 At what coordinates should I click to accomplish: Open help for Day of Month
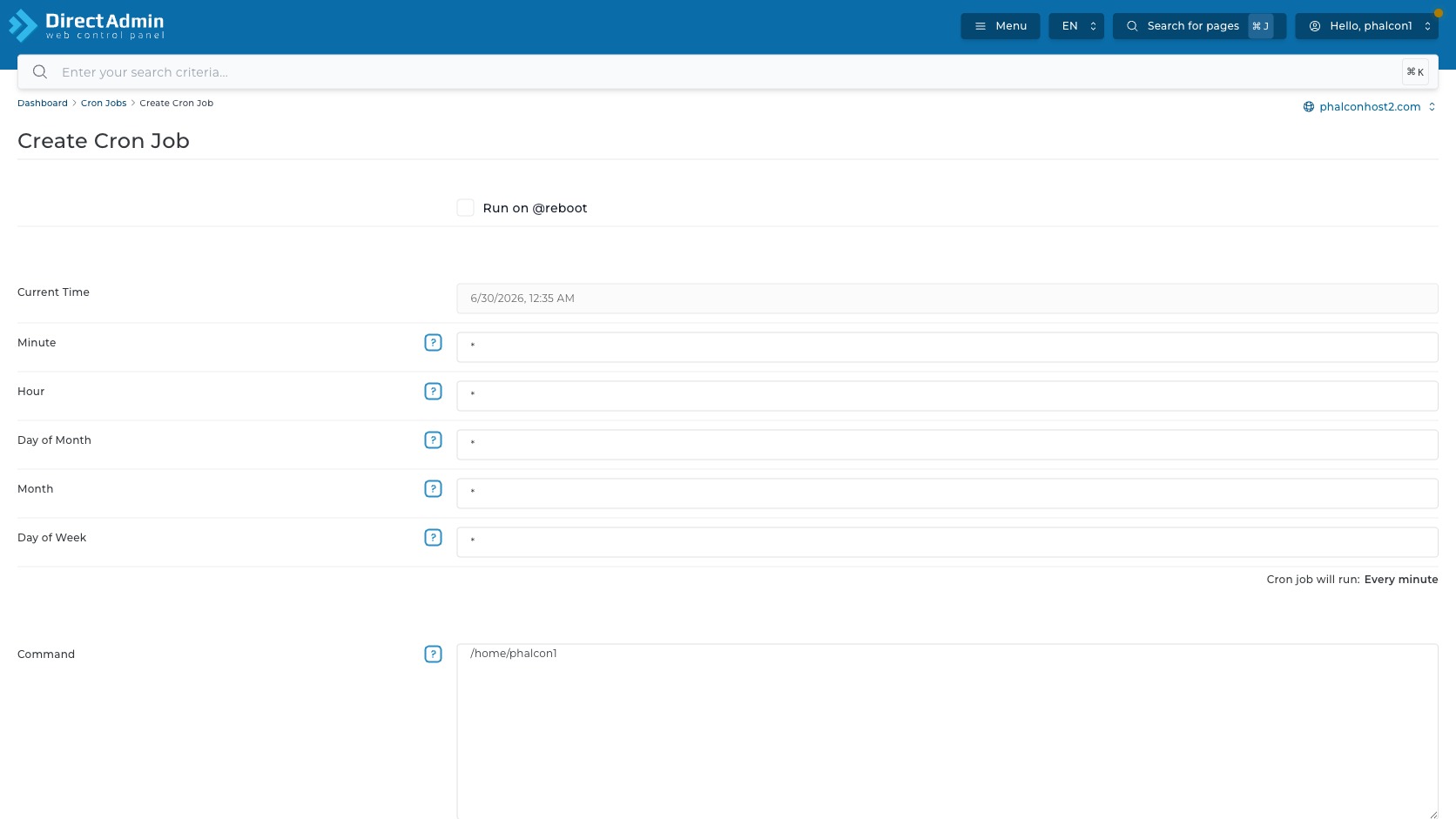pyautogui.click(x=433, y=440)
